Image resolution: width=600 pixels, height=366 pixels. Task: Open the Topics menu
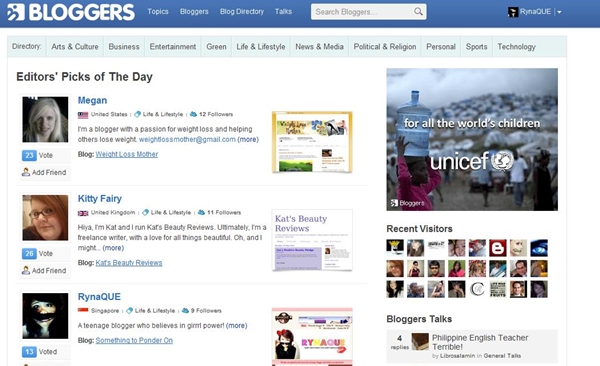coord(158,11)
